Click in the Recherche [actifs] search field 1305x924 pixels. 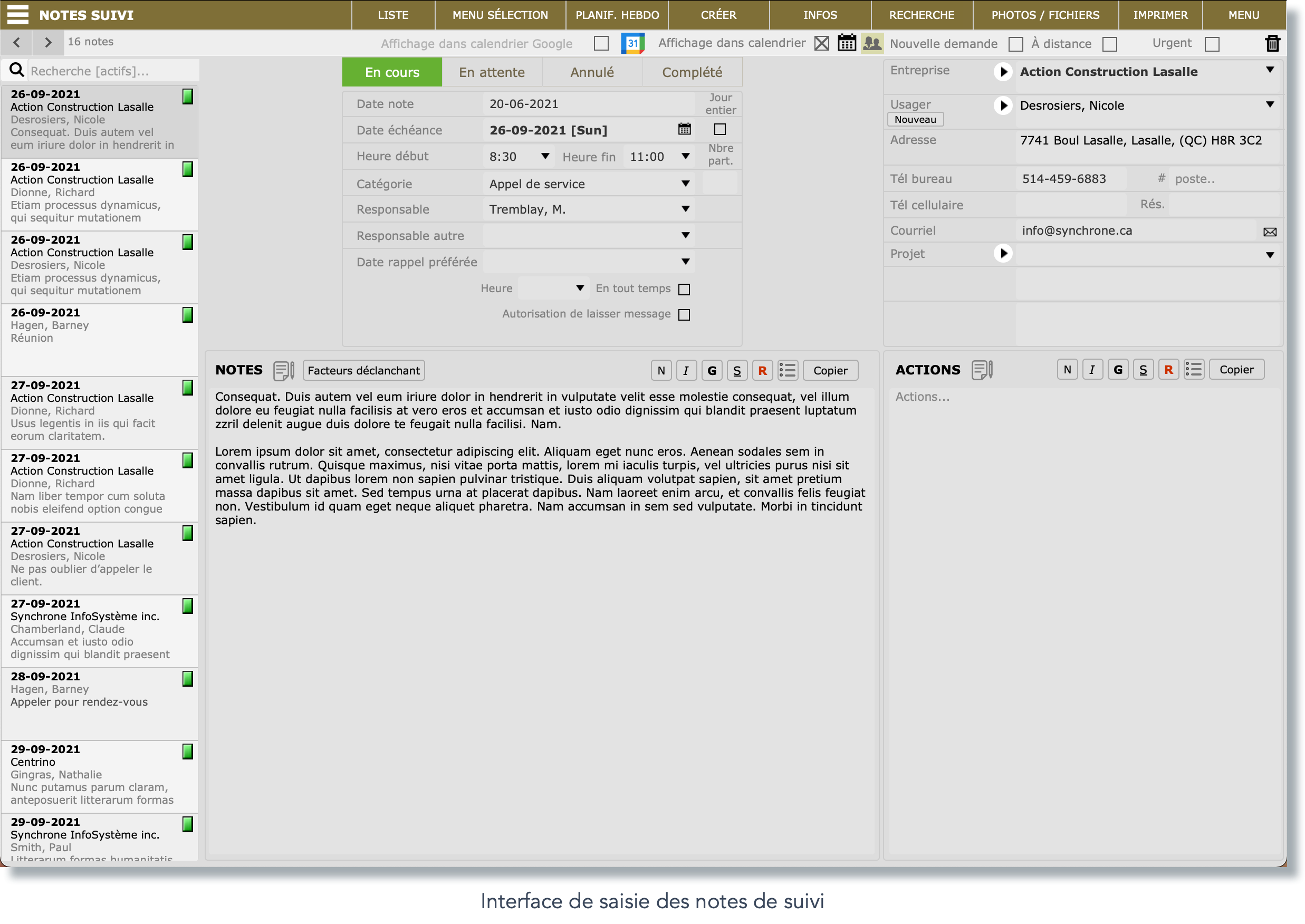click(x=113, y=71)
